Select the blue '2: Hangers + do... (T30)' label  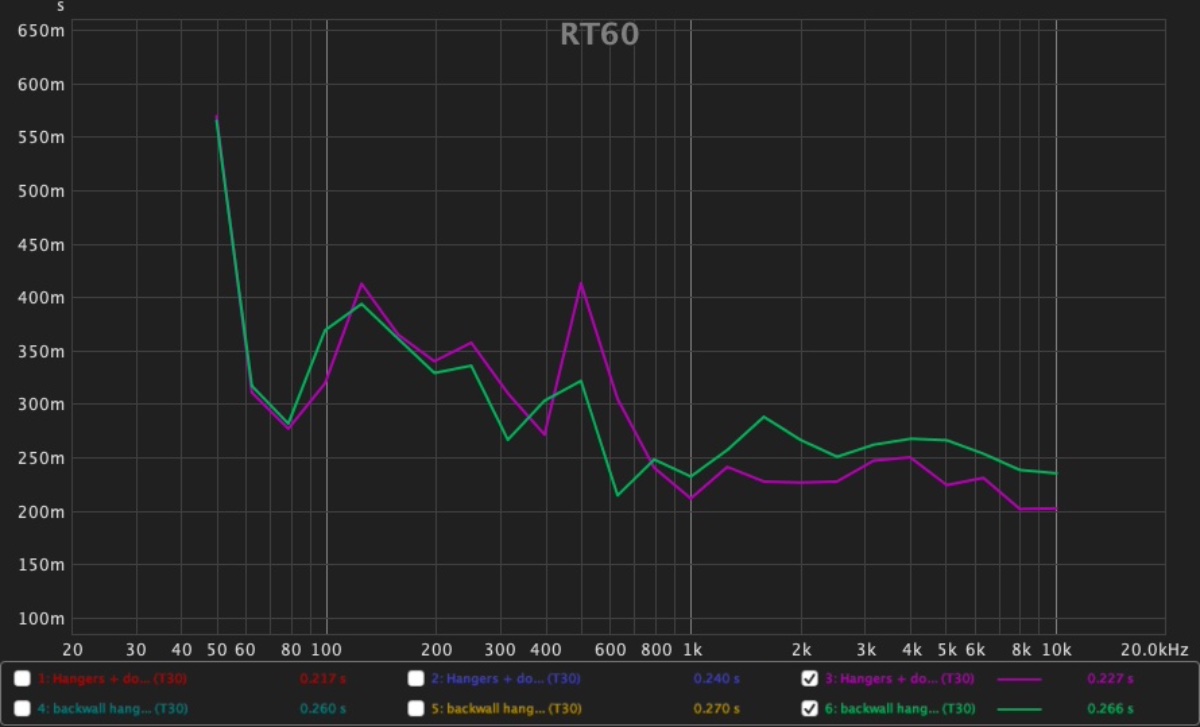pos(505,679)
